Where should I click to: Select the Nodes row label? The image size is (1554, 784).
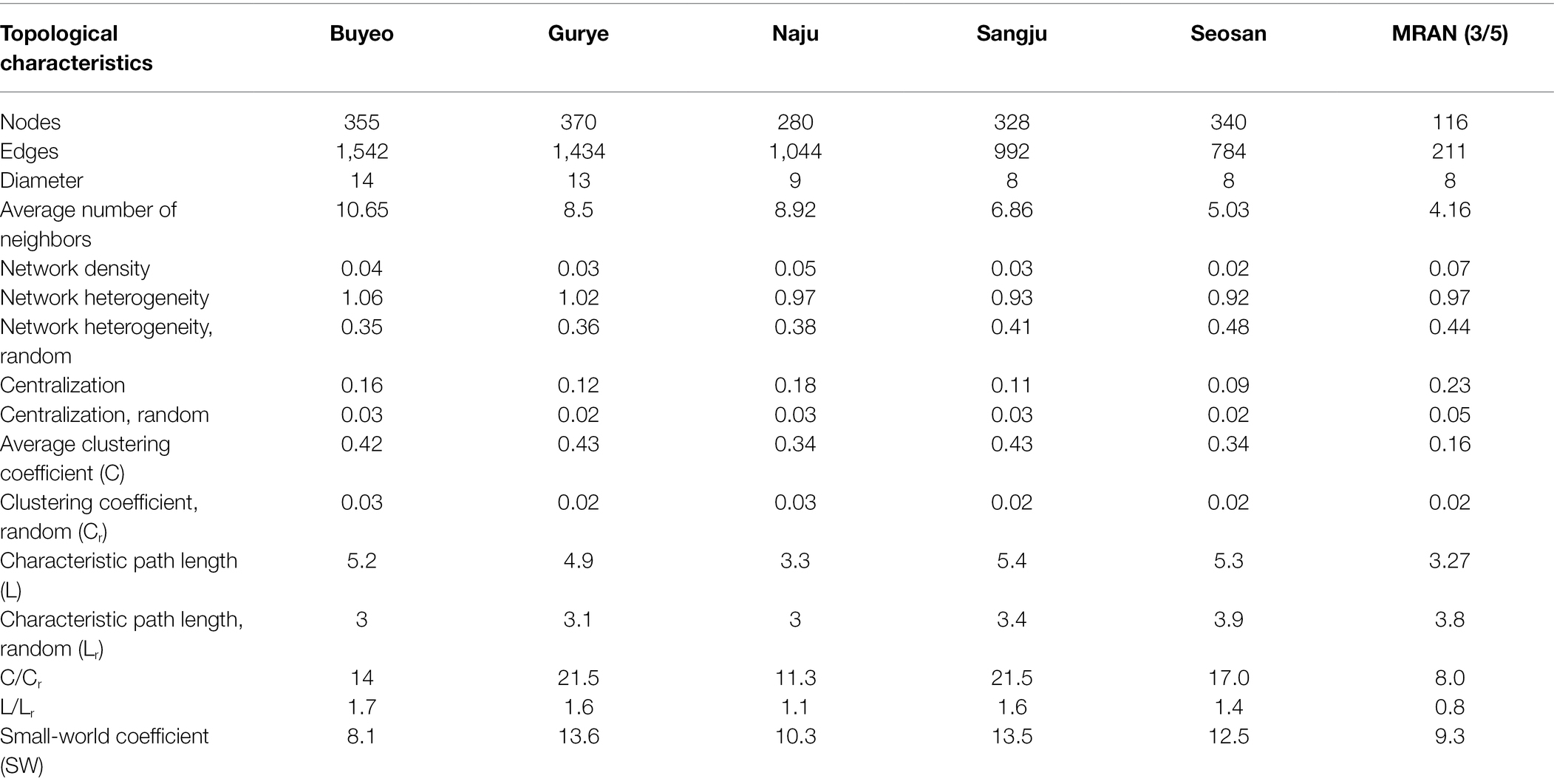click(30, 122)
